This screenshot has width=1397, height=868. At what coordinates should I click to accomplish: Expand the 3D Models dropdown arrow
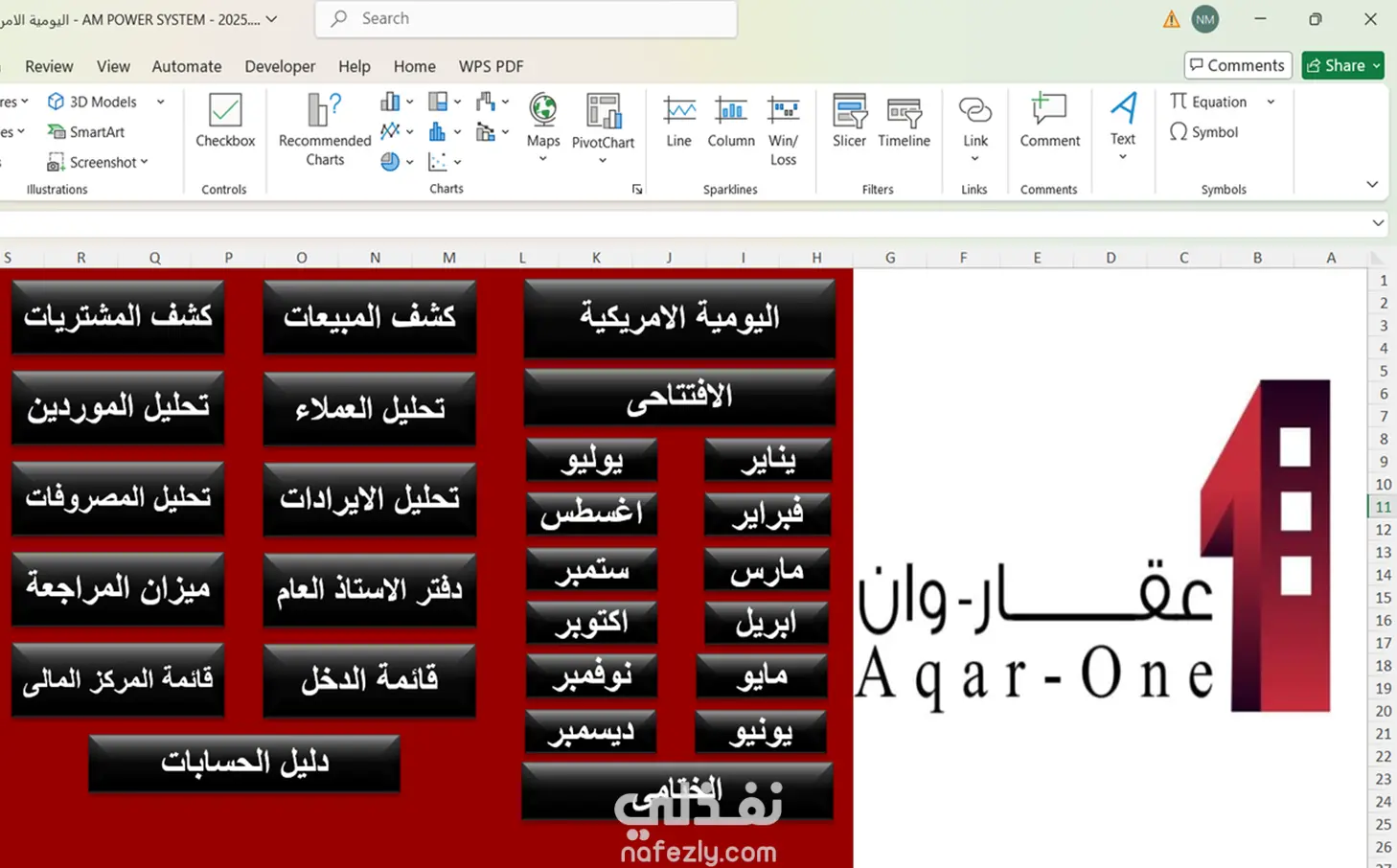coord(160,102)
